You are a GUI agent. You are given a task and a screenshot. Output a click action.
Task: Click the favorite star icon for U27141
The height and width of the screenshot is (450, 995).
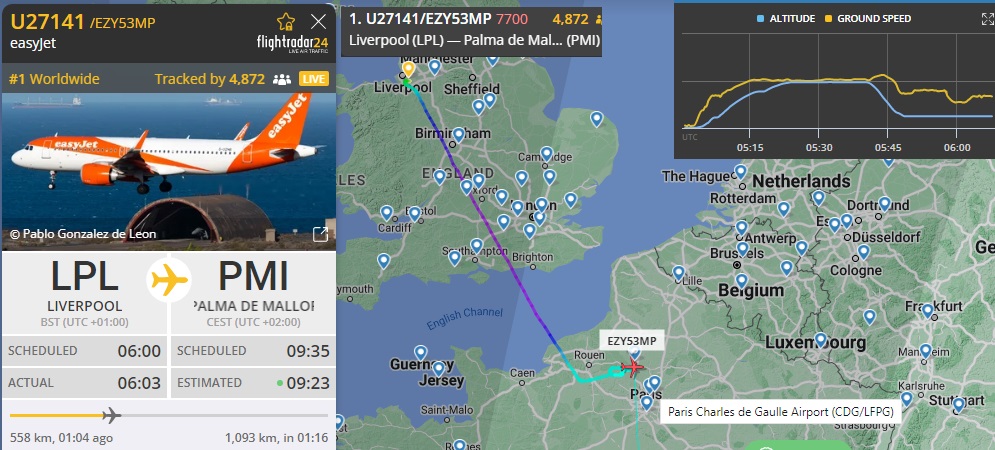point(286,22)
